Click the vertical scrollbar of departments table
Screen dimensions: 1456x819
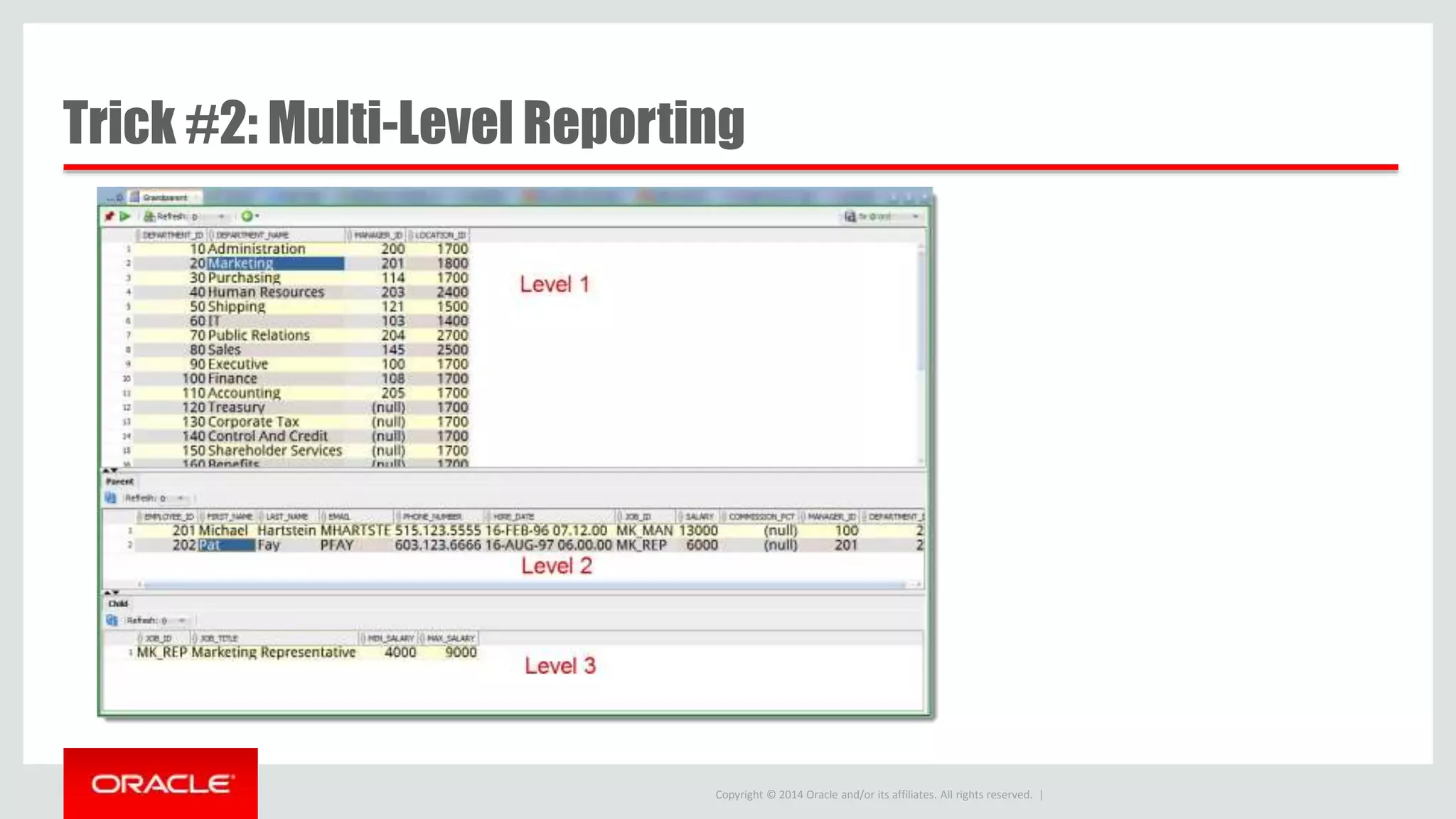click(921, 309)
